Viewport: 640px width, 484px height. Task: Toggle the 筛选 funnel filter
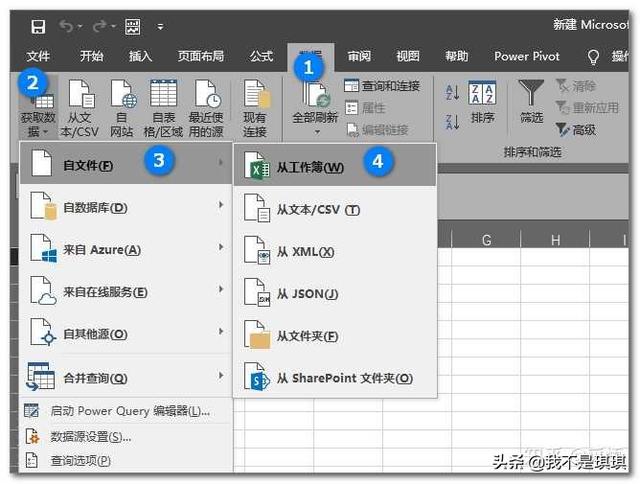coord(531,102)
